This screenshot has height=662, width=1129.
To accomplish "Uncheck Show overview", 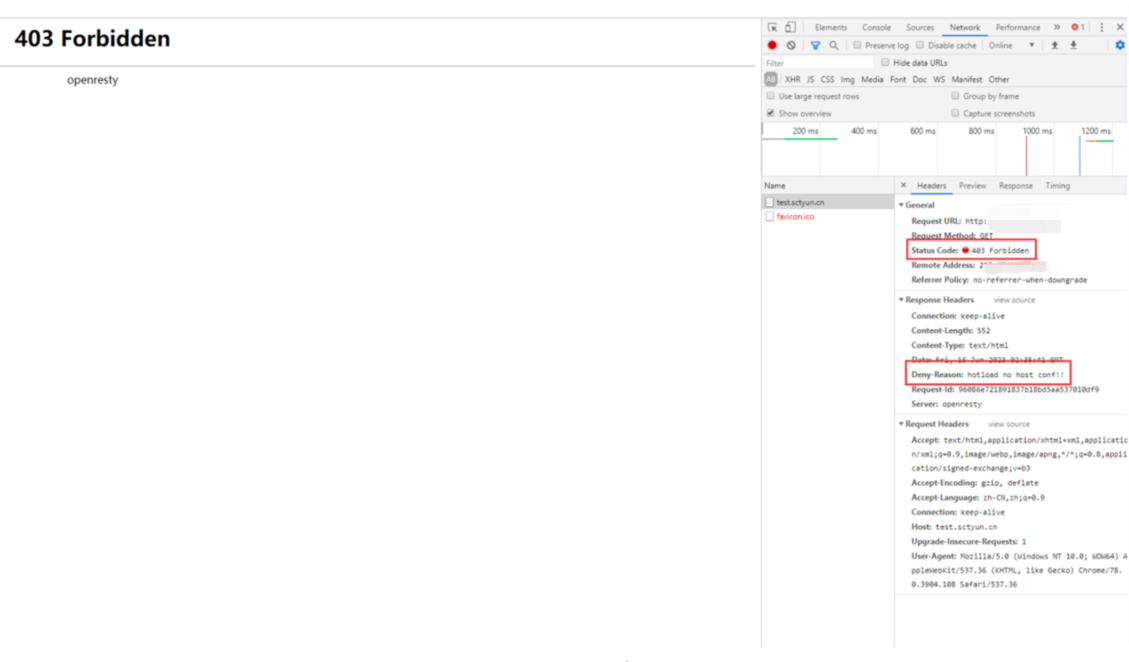I will [770, 113].
